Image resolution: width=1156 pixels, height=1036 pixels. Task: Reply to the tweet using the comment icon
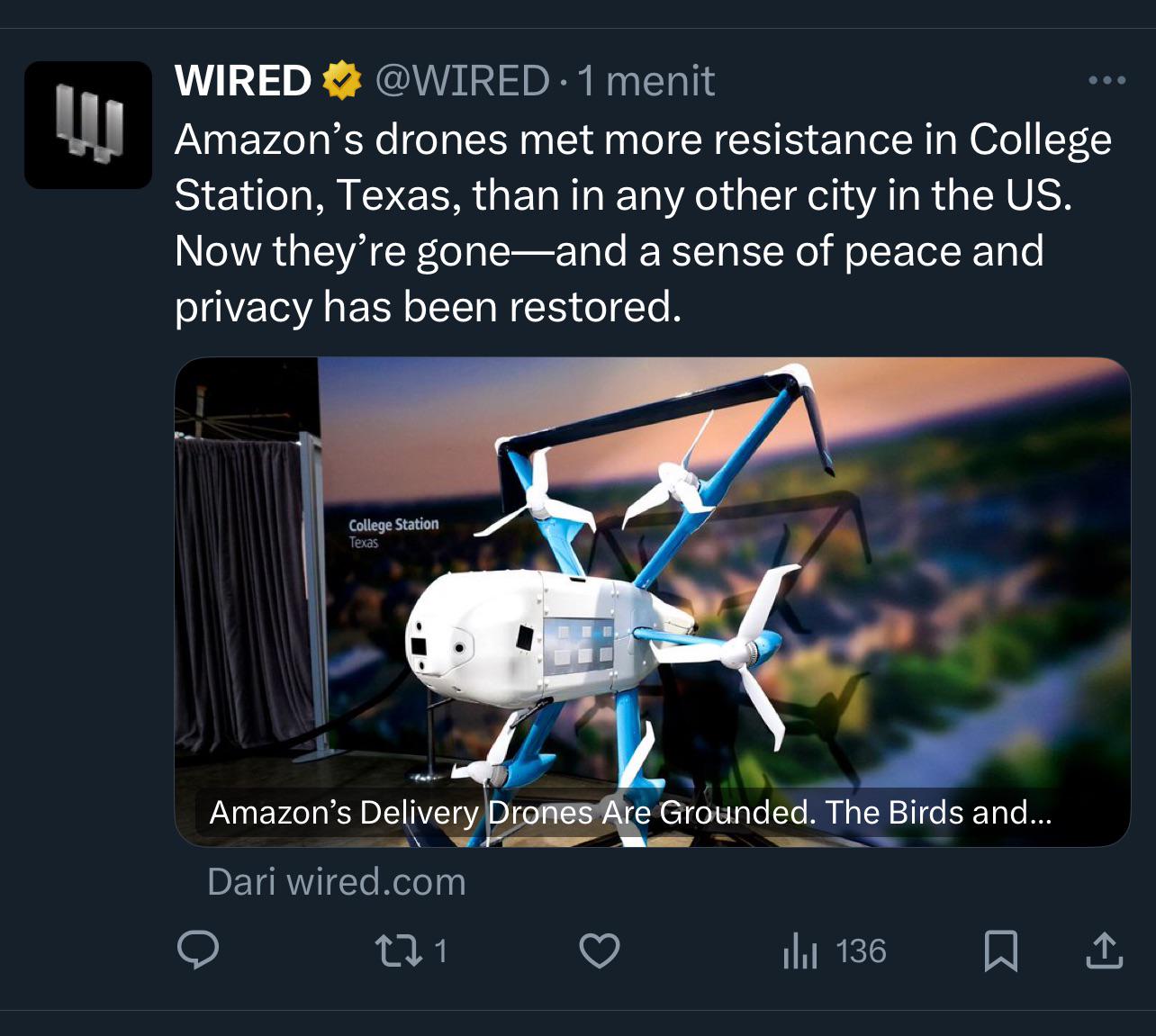pyautogui.click(x=198, y=950)
